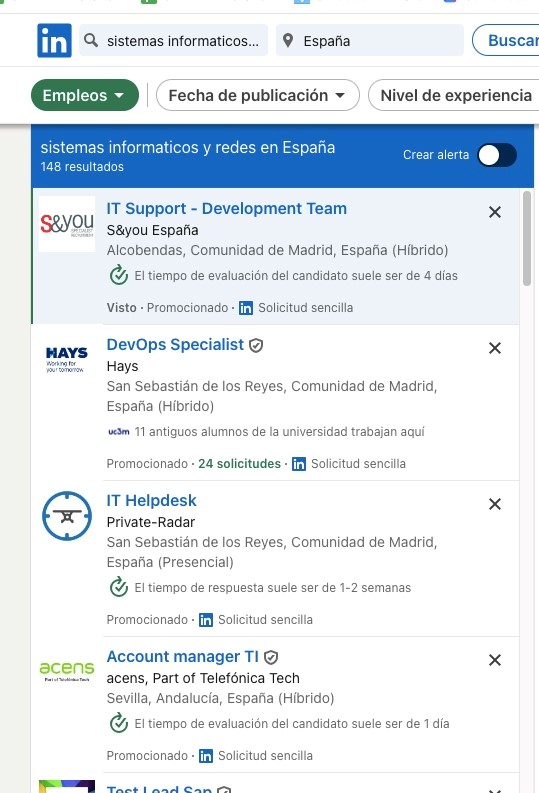Image resolution: width=539 pixels, height=793 pixels.
Task: Click the 24 solicitudes text
Action: 239,464
